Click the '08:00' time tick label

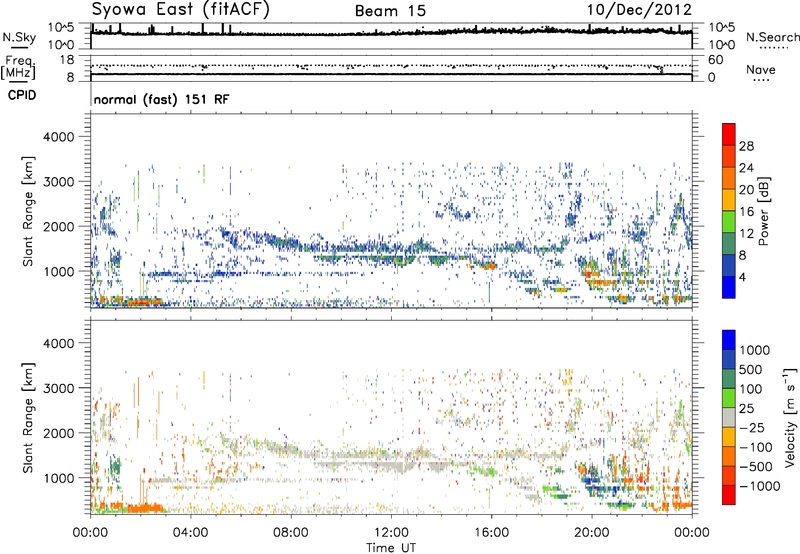[291, 533]
